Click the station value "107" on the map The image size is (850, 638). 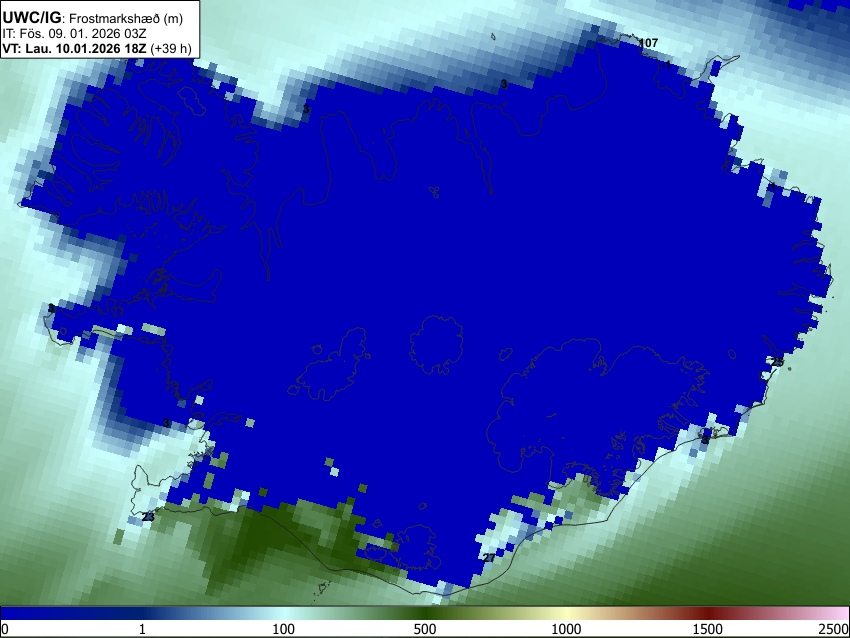point(648,42)
